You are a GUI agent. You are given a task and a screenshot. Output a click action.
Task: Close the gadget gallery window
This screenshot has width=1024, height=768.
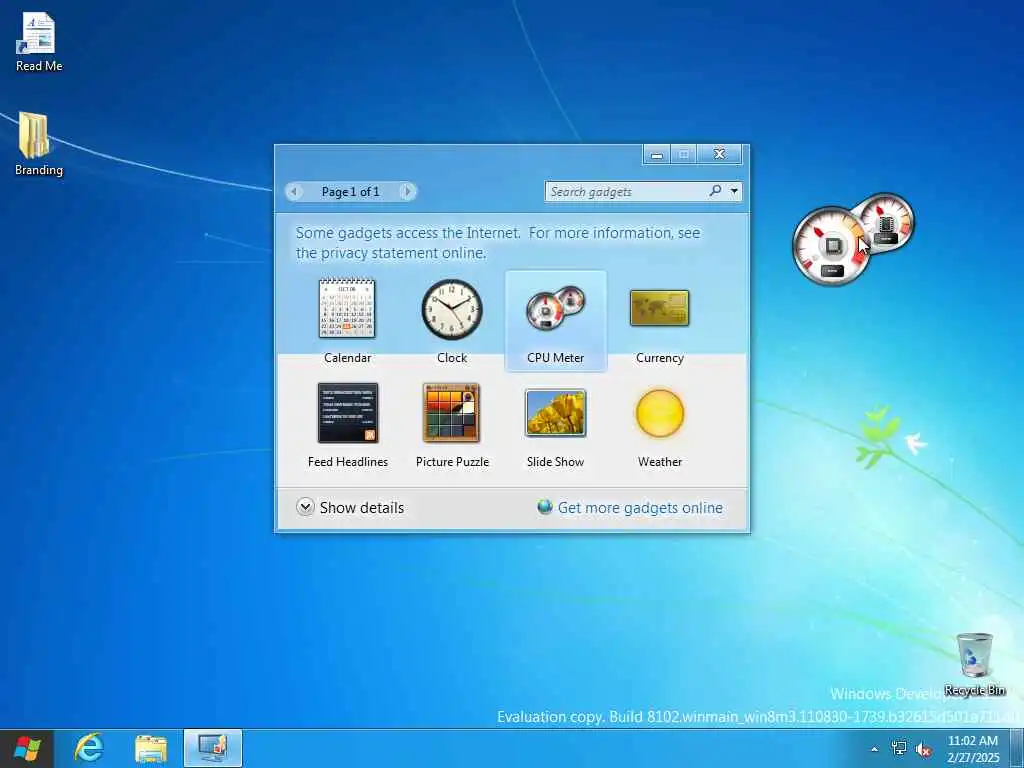[x=719, y=154]
